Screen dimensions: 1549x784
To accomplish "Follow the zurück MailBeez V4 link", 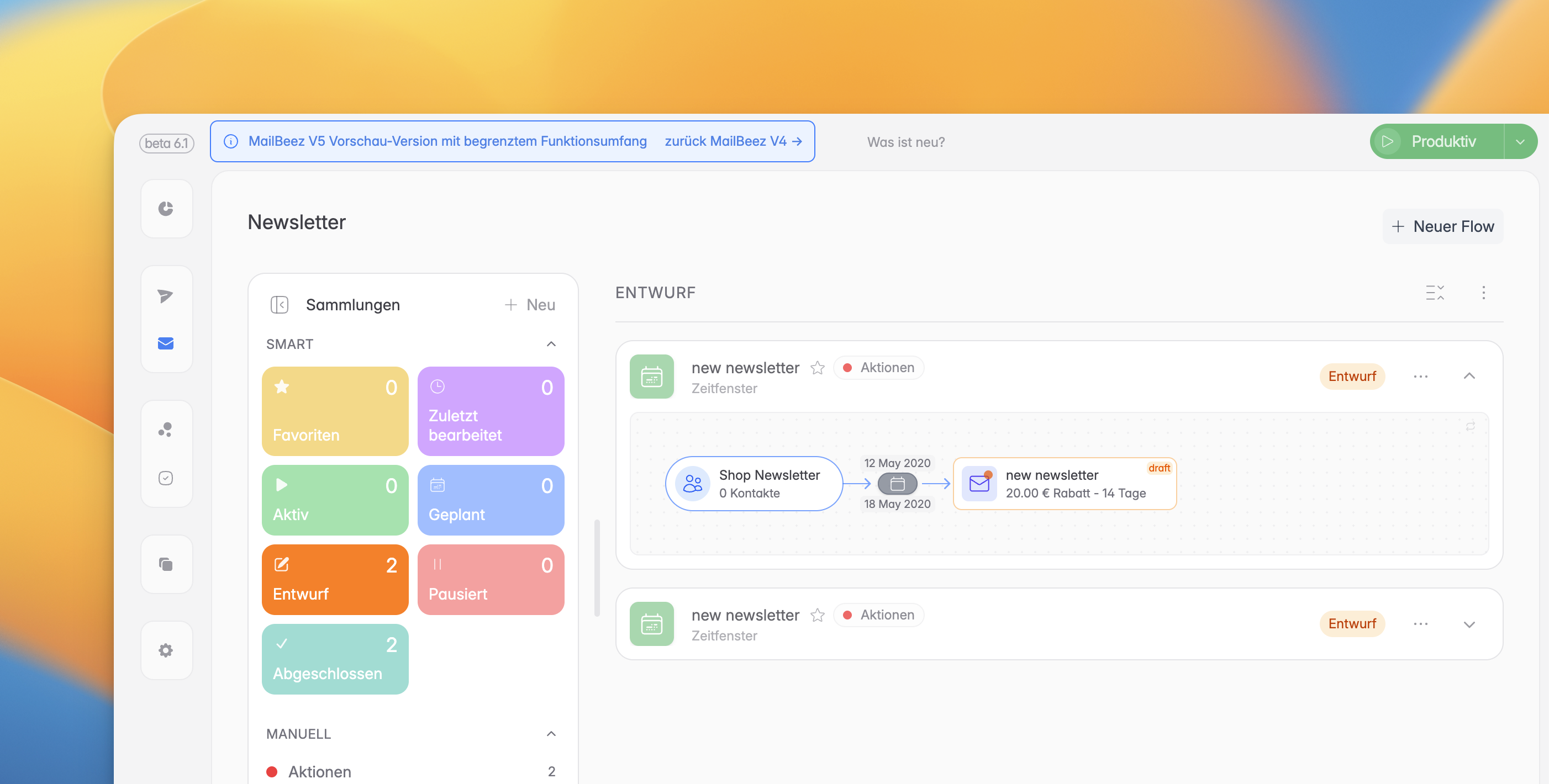I will [x=733, y=141].
